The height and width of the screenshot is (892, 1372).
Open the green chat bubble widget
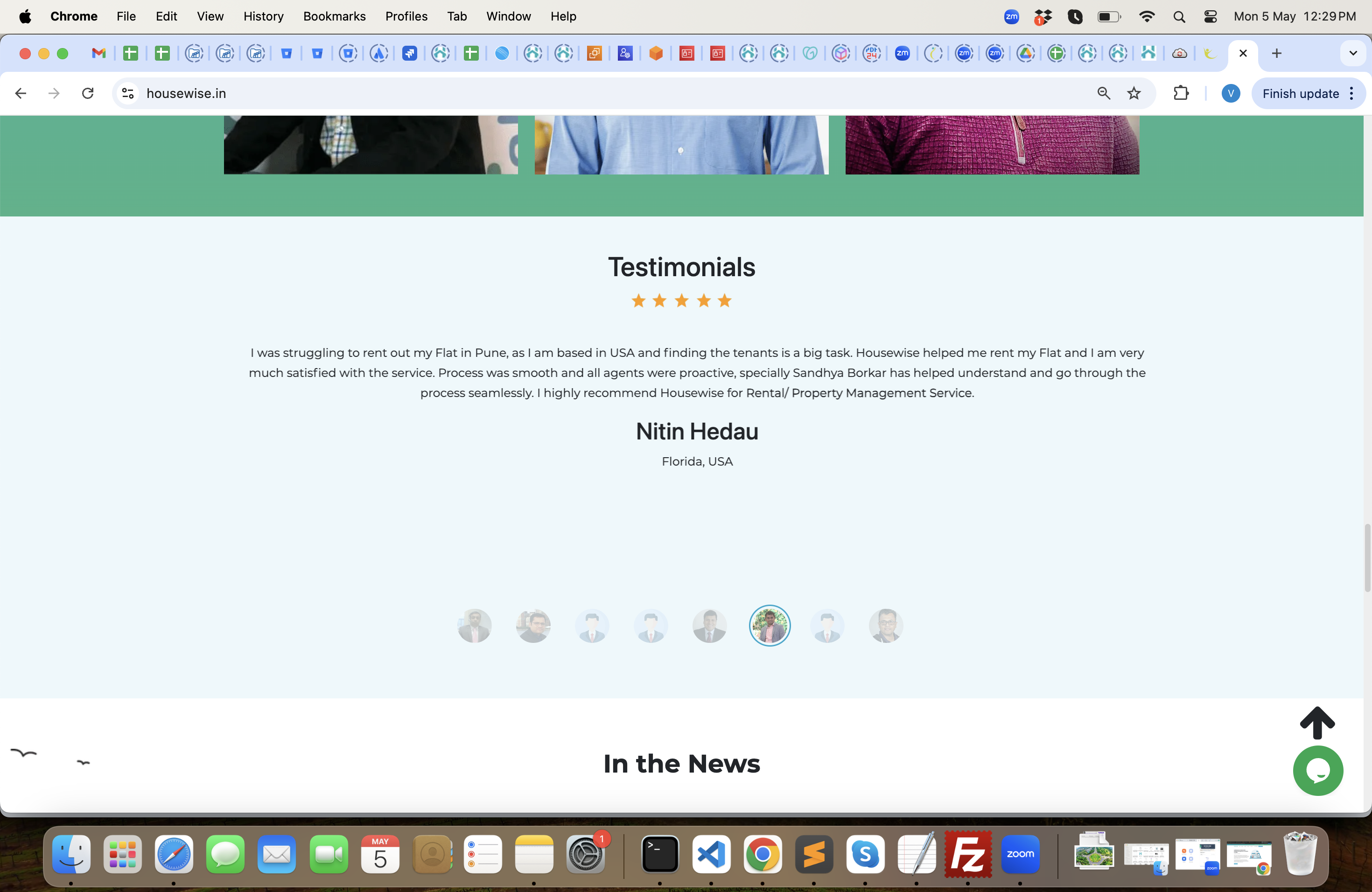[1318, 770]
